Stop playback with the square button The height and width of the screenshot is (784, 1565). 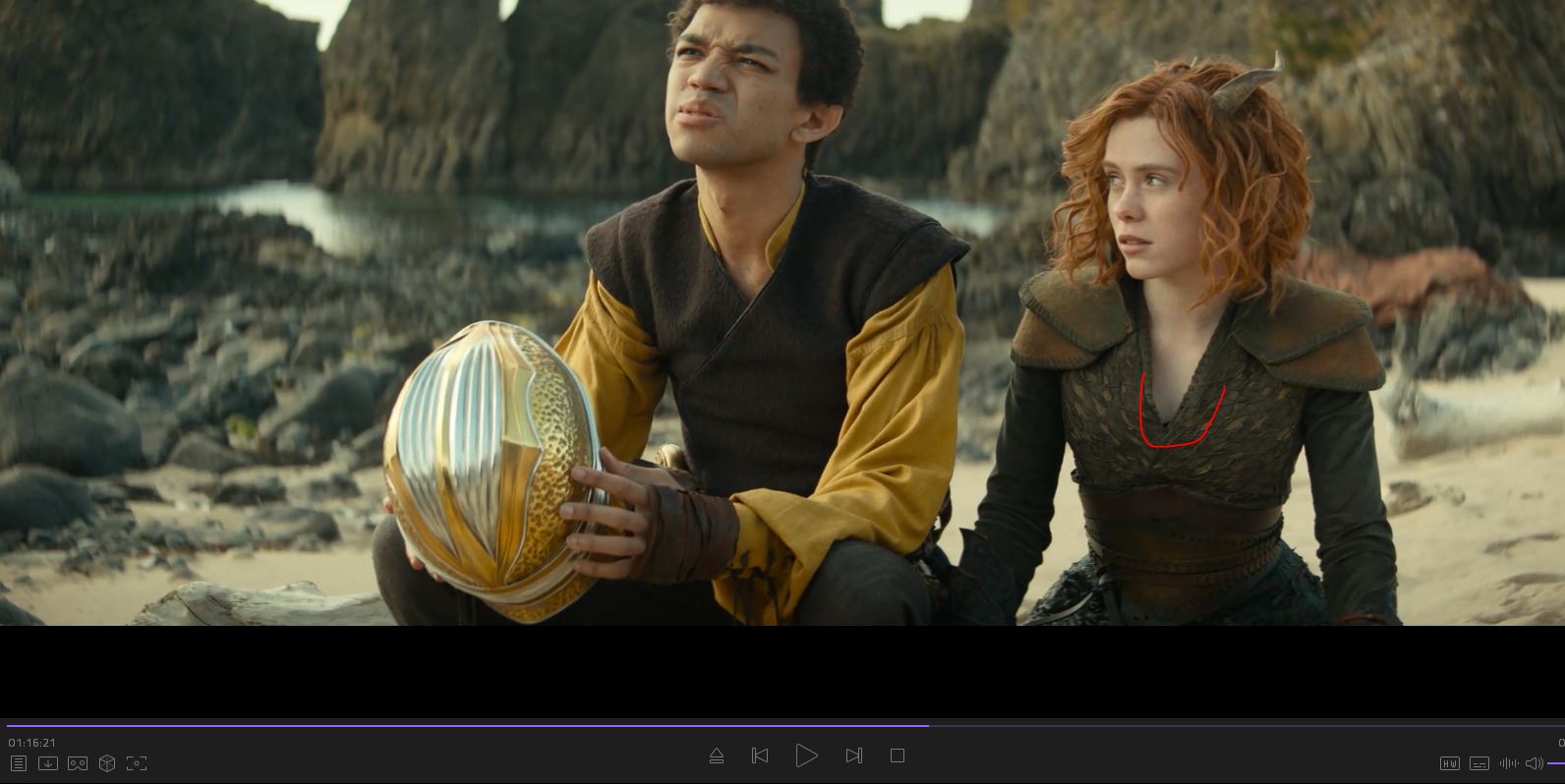[898, 756]
